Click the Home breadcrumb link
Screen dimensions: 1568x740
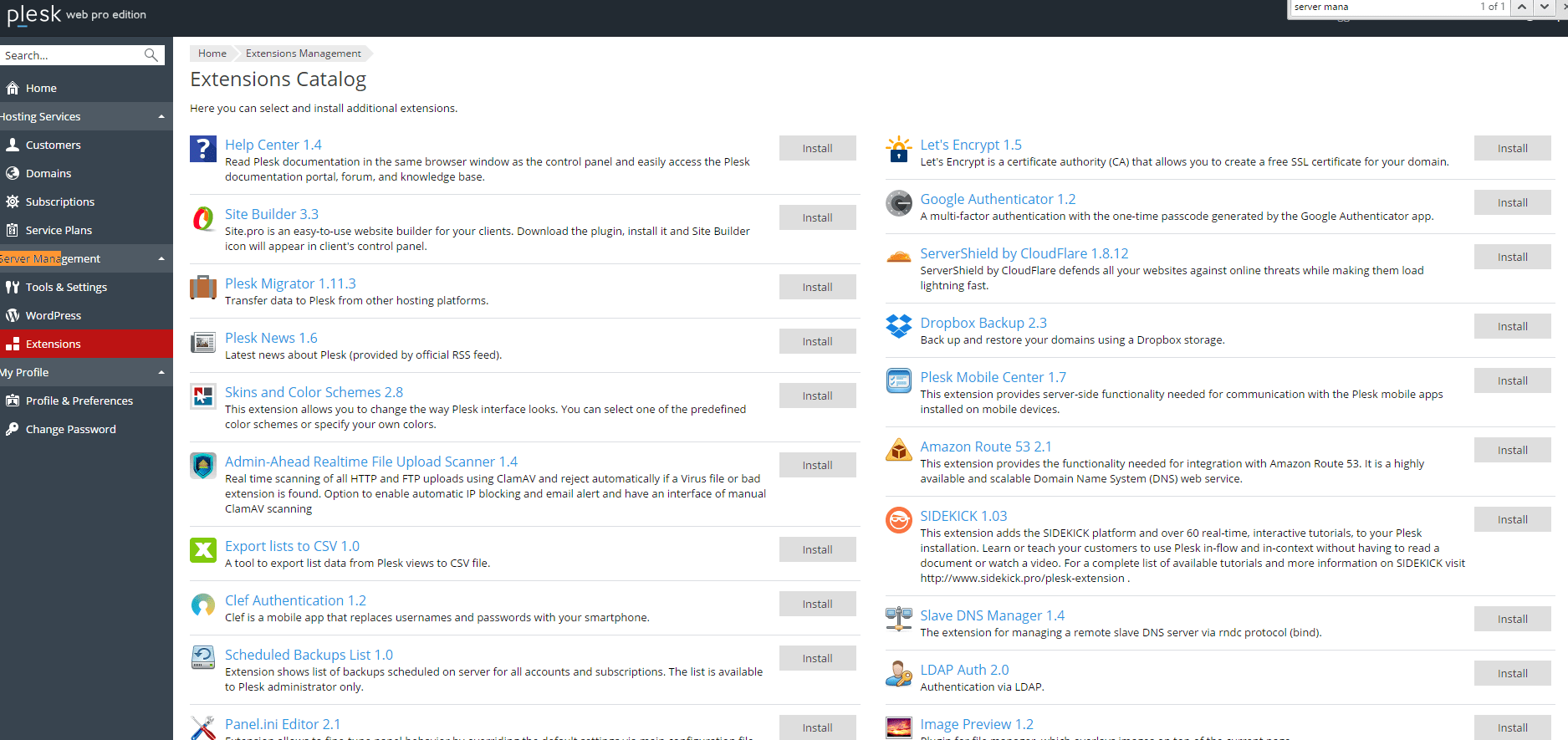(x=212, y=54)
